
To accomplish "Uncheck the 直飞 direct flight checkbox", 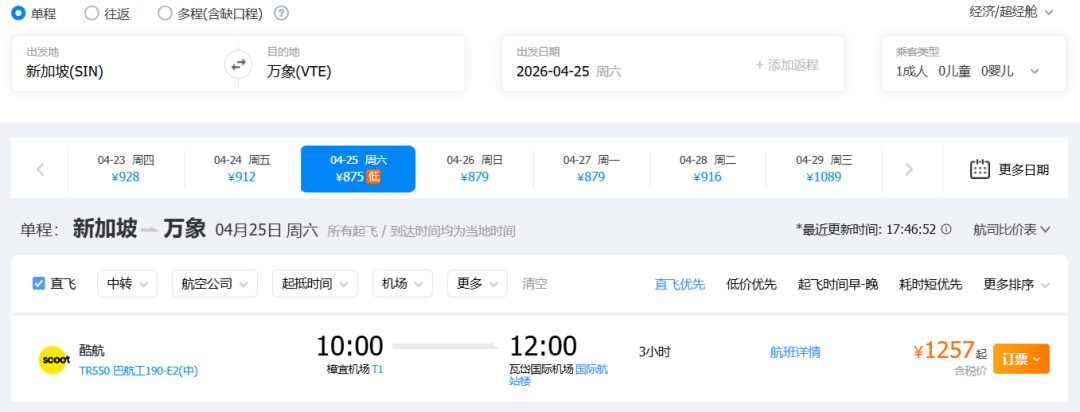I will pyautogui.click(x=39, y=284).
